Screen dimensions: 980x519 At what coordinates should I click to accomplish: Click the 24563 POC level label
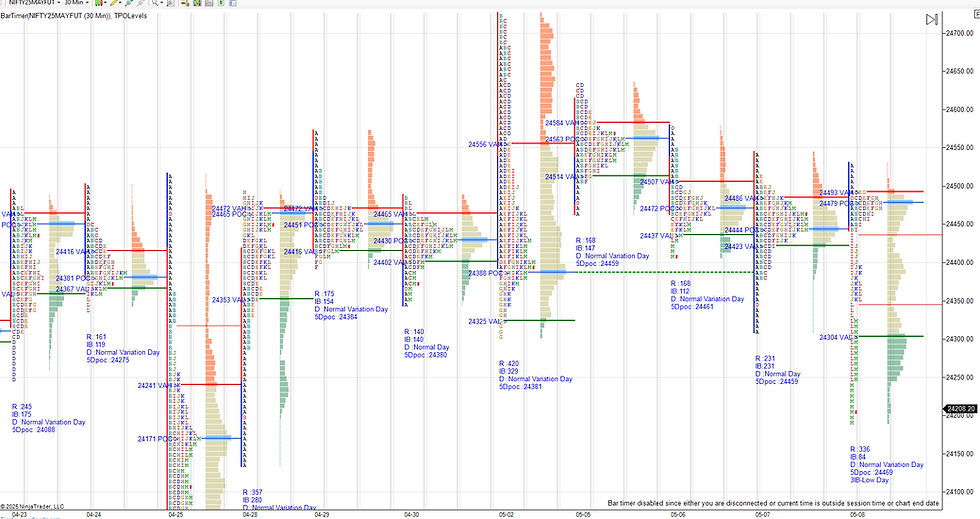coord(562,139)
